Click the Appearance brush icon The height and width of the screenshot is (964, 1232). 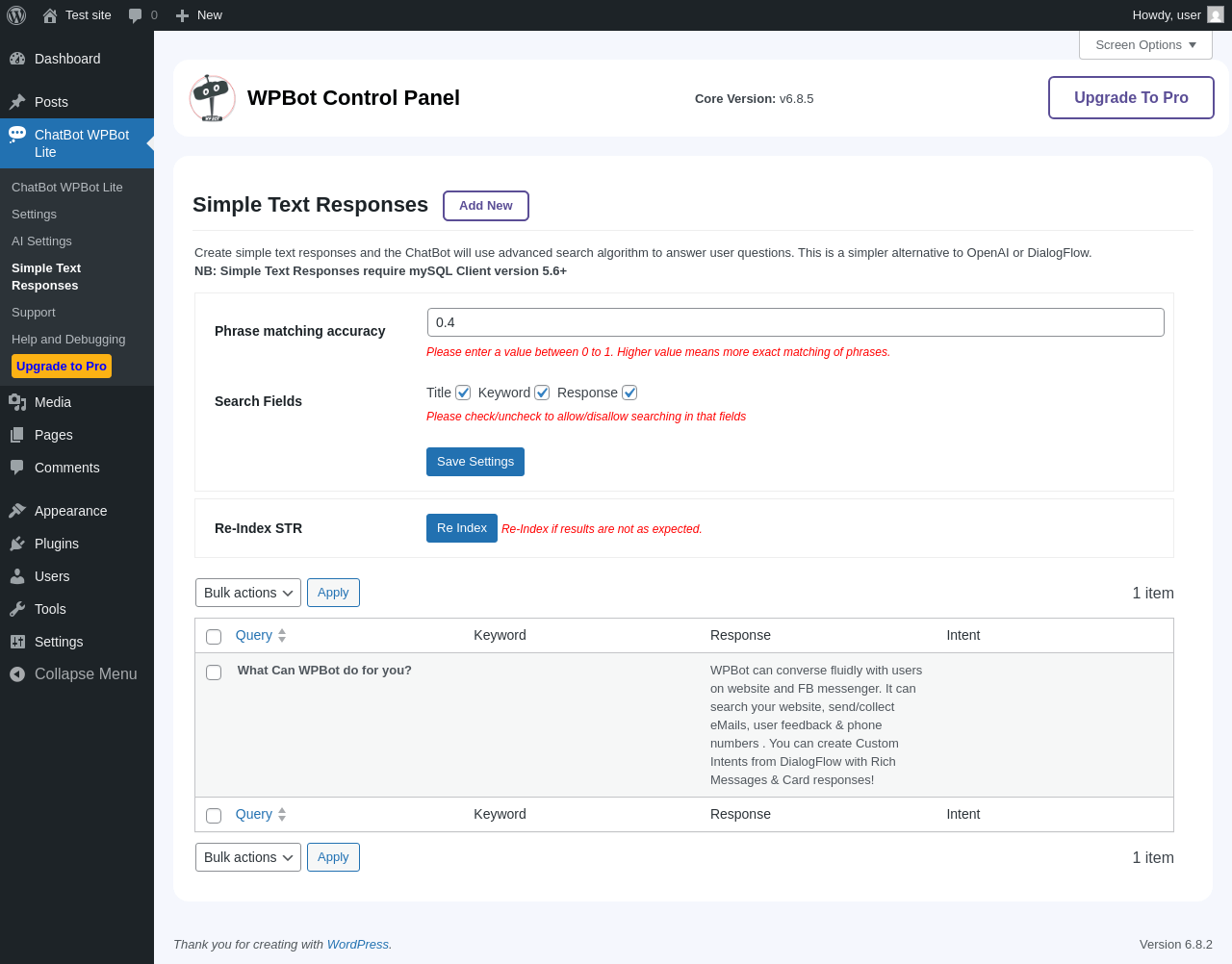[17, 511]
